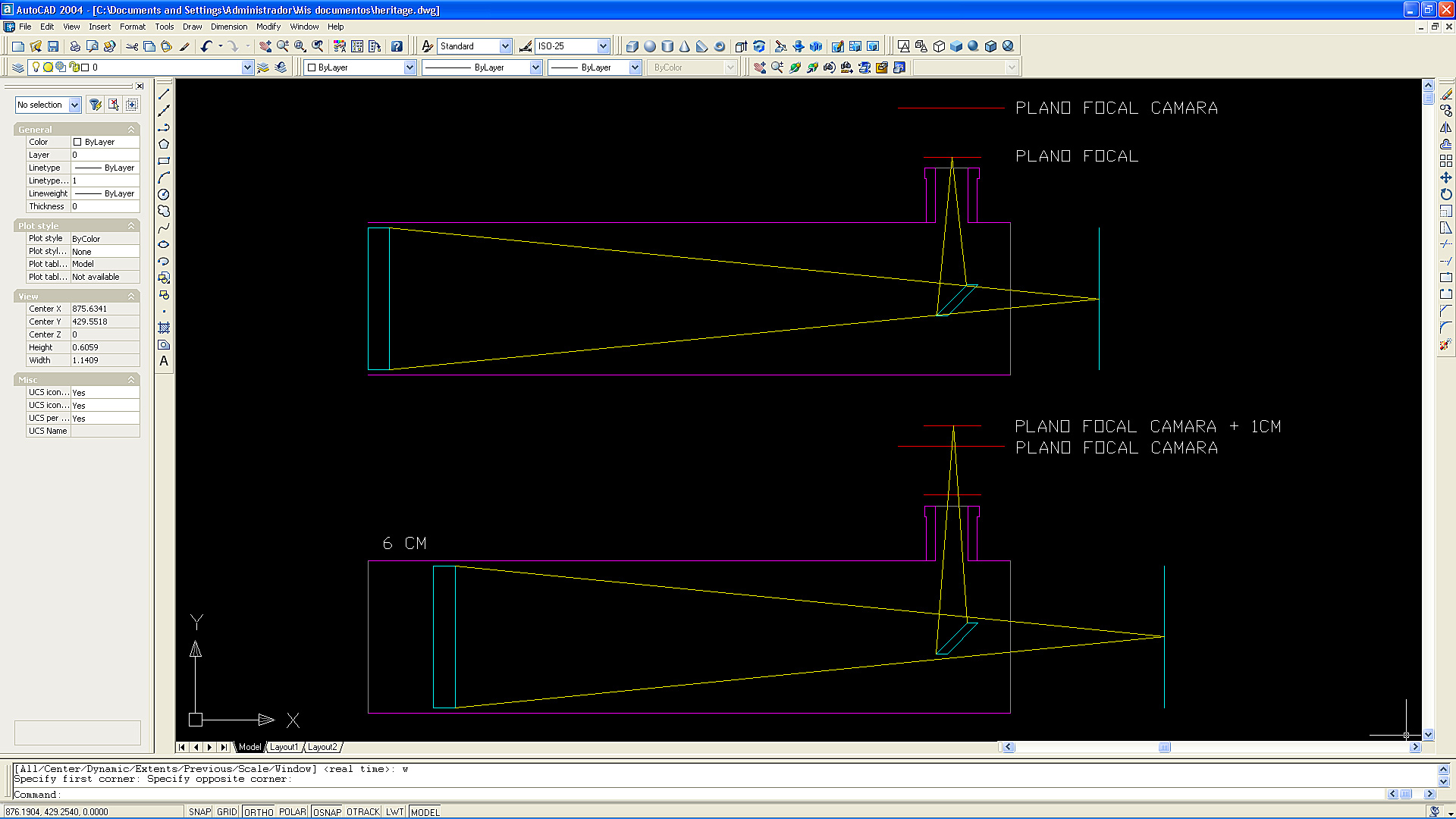Viewport: 1456px width, 819px height.
Task: Close the Properties palette with X
Action: (140, 86)
